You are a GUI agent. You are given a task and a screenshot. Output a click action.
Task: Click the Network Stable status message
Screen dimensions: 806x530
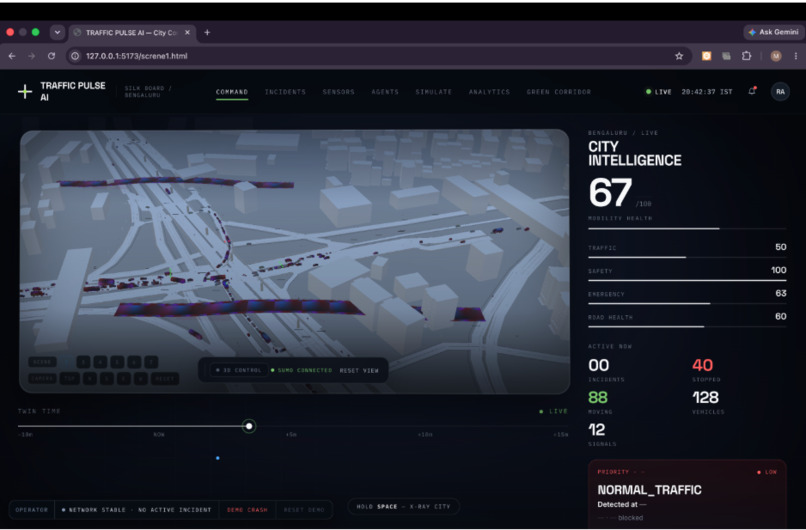[x=137, y=510]
